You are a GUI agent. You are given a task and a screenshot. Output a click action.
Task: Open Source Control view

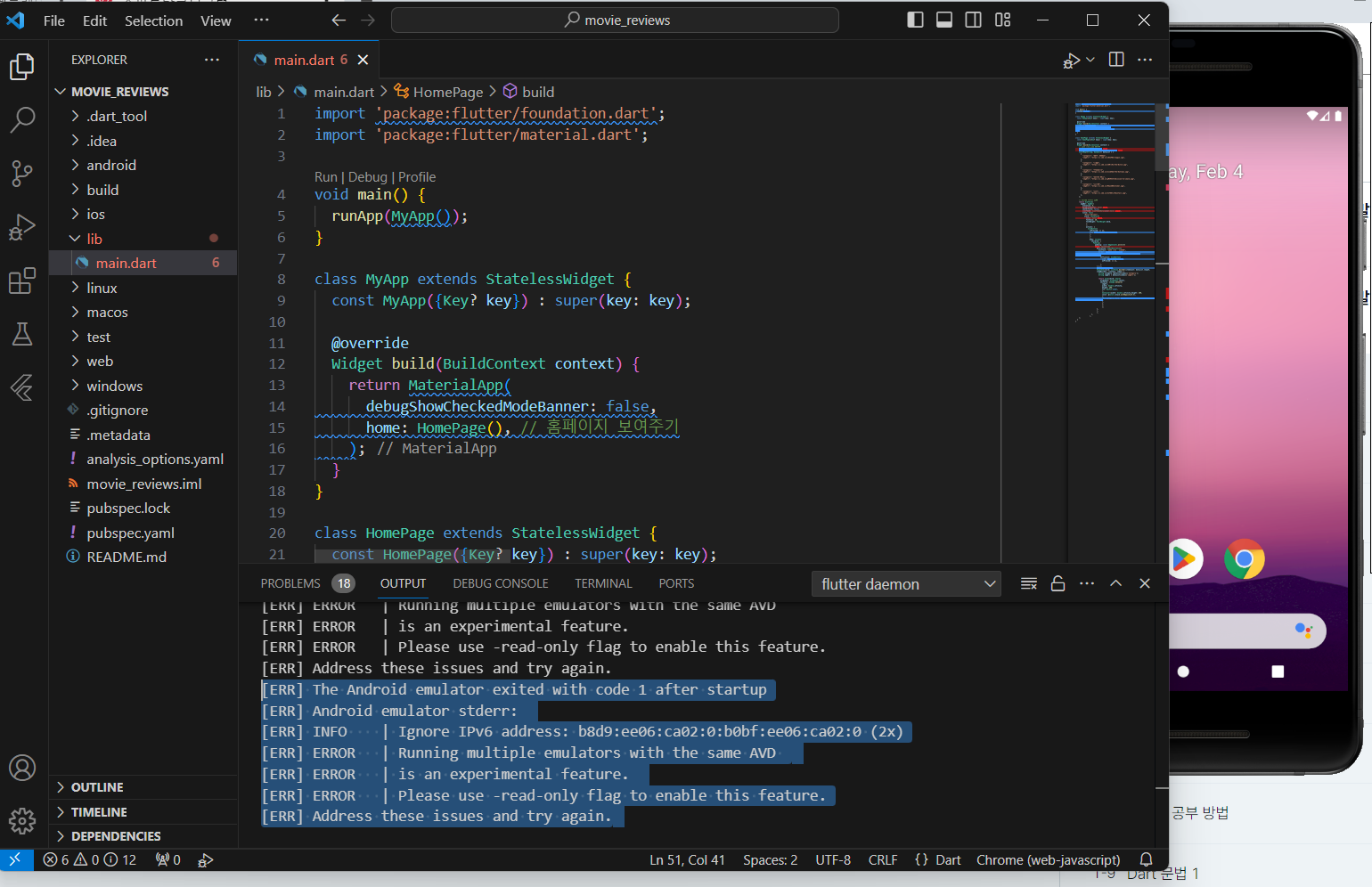[22, 174]
